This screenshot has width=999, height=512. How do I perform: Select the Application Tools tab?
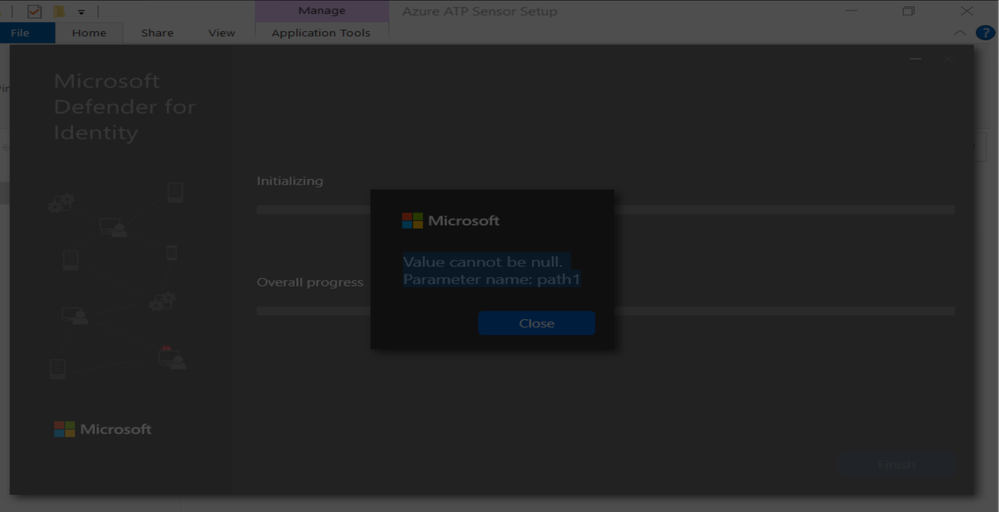pos(320,32)
